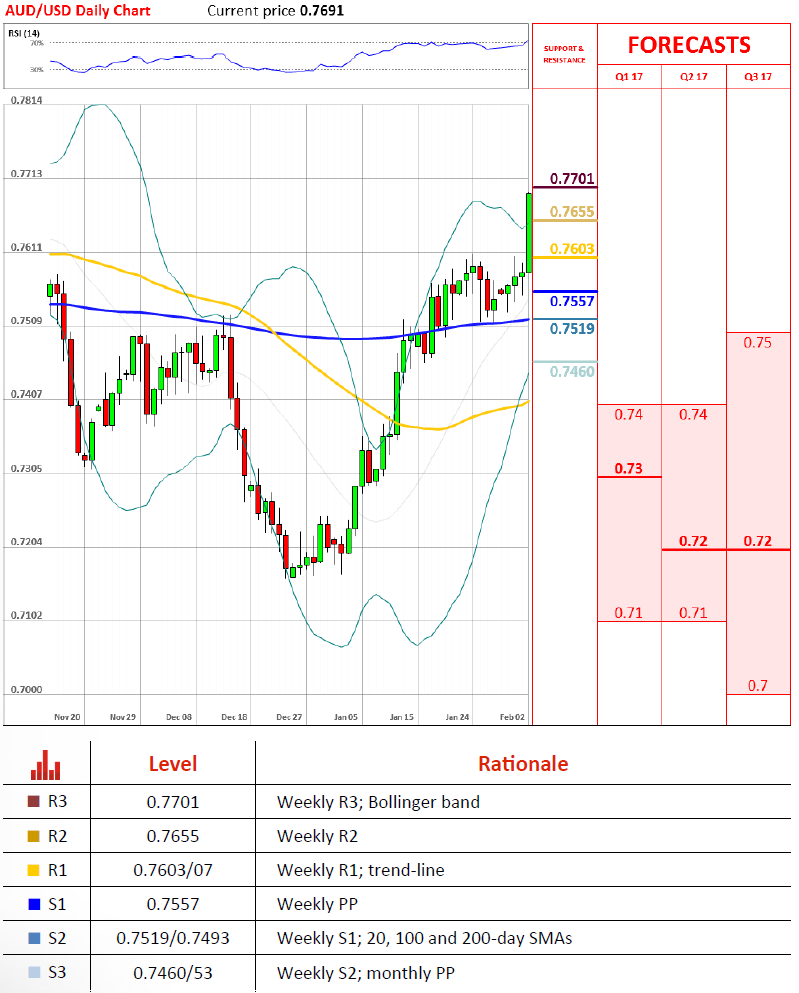Click the red bar-chart icon in table header
The image size is (799, 993).
point(45,765)
